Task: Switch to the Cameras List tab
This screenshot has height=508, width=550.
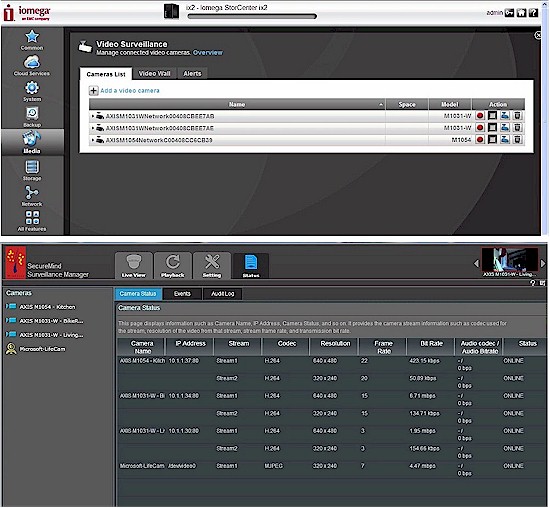Action: (106, 74)
